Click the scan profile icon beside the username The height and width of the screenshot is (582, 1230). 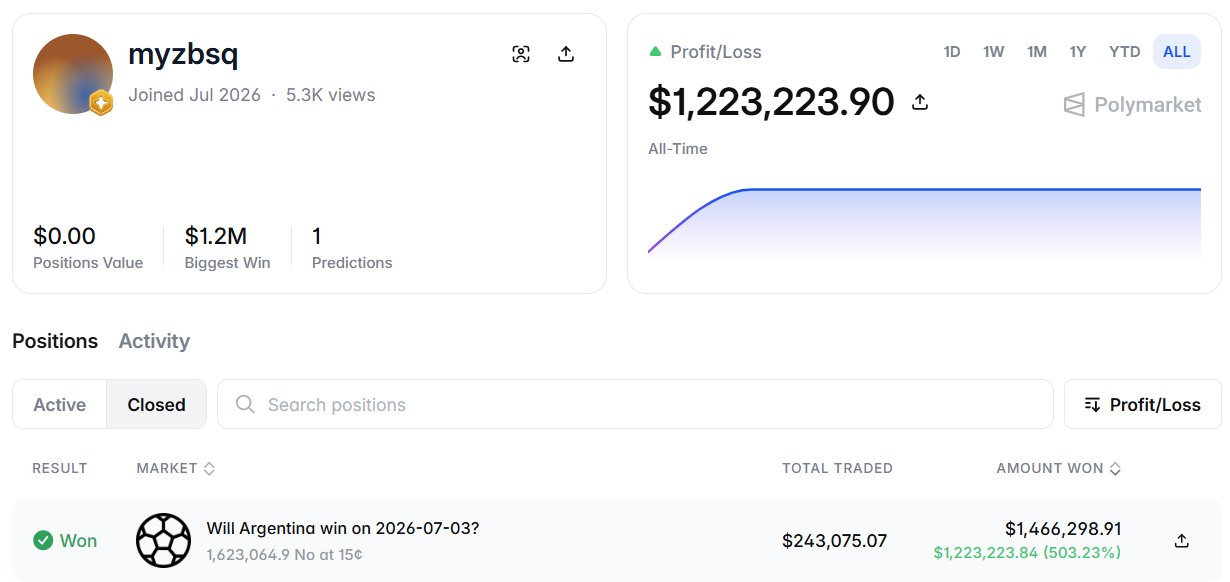click(x=521, y=54)
